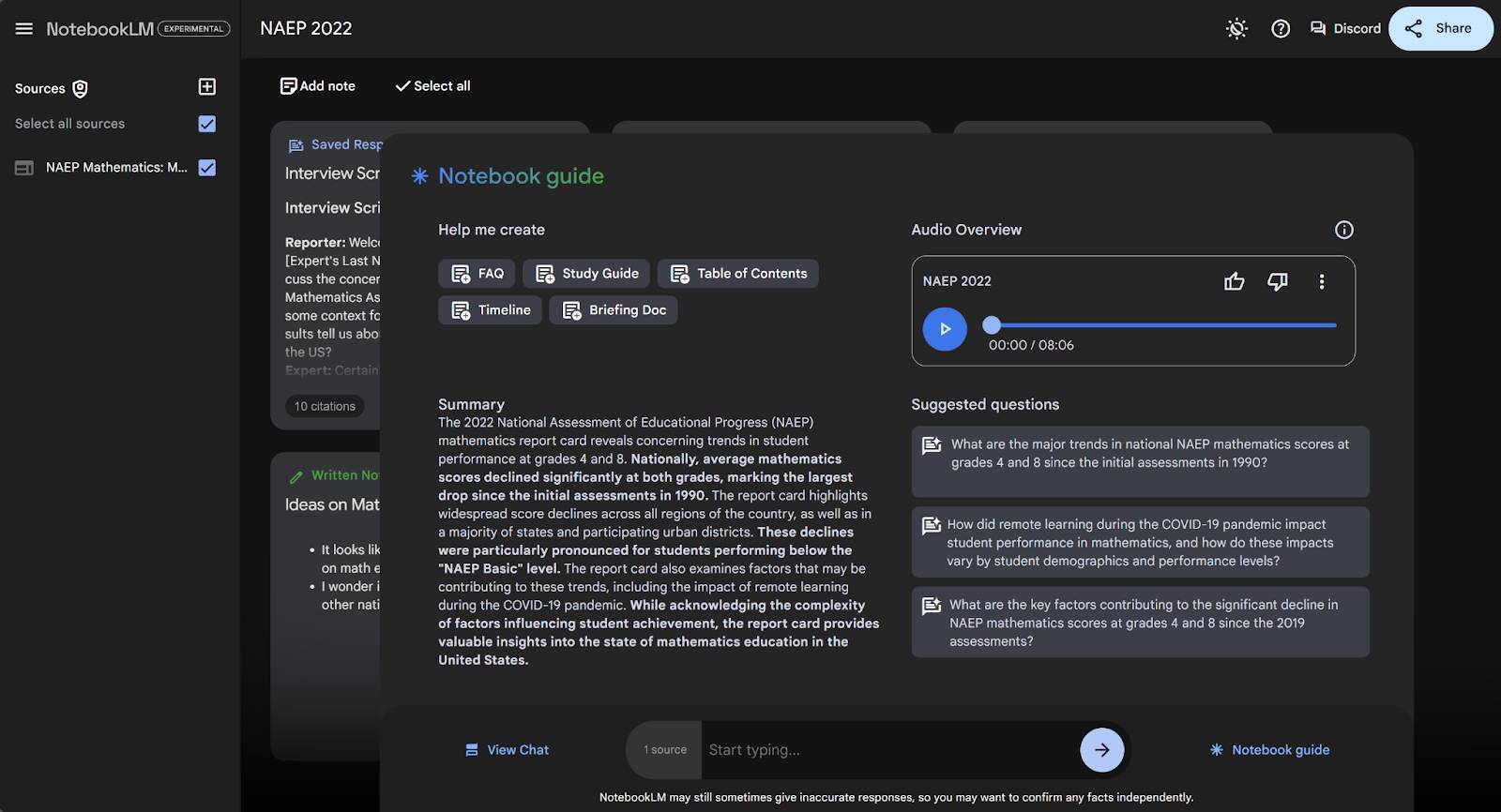Click the NotebookLM logo
The image size is (1501, 812).
pos(100,29)
